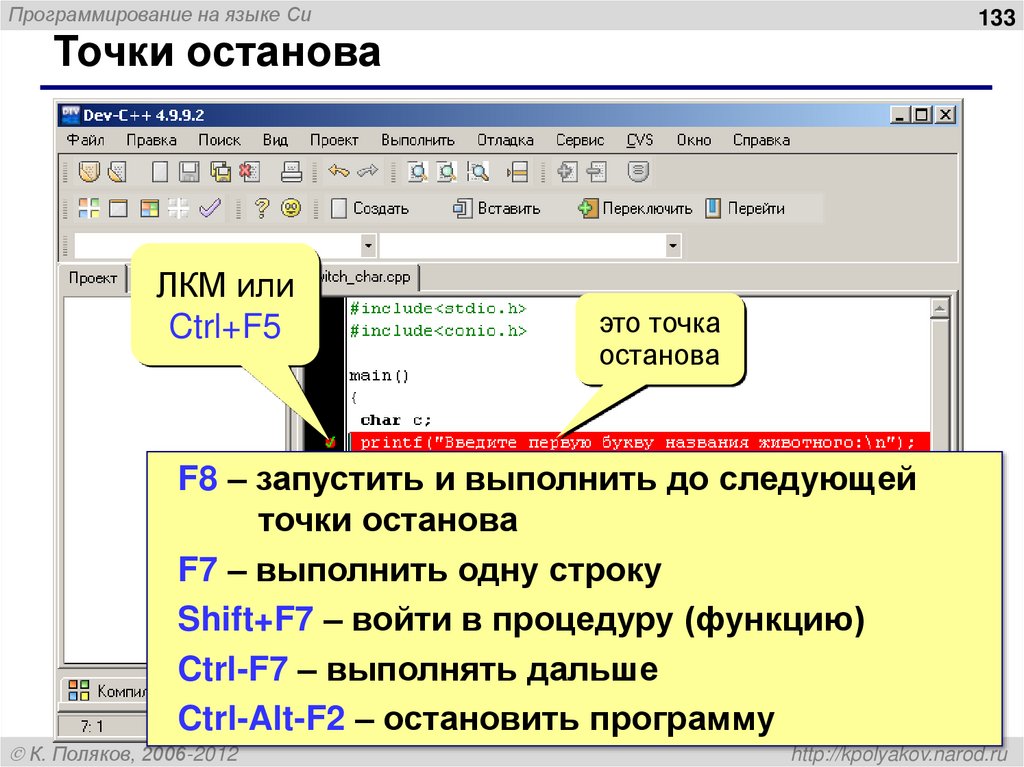
Task: Open the Окно menu
Action: (694, 140)
